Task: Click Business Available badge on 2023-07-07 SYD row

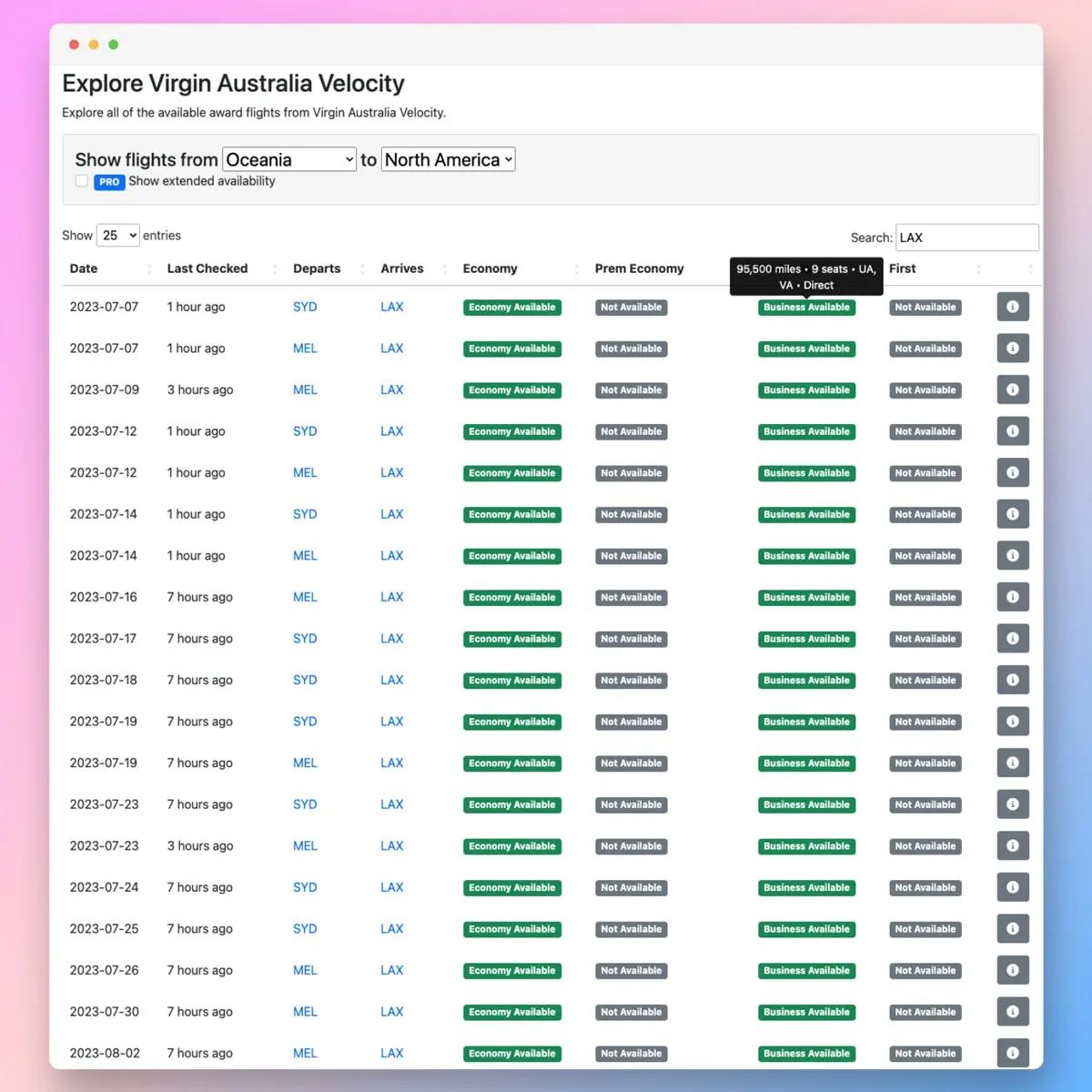Action: [806, 308]
